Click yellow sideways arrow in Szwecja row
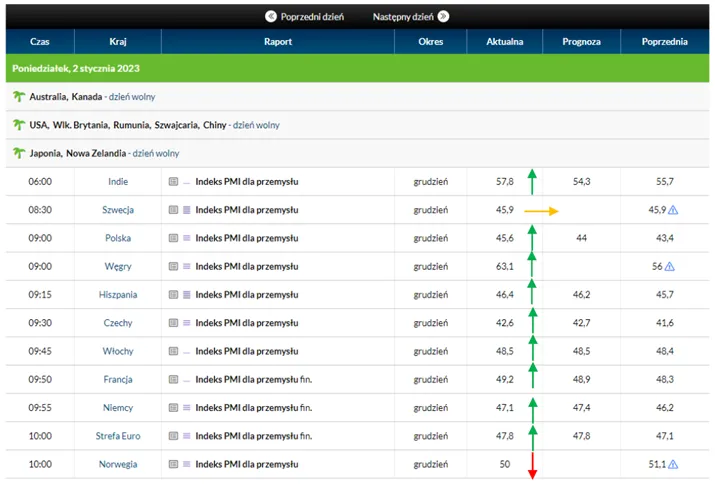The width and height of the screenshot is (715, 485). click(541, 211)
